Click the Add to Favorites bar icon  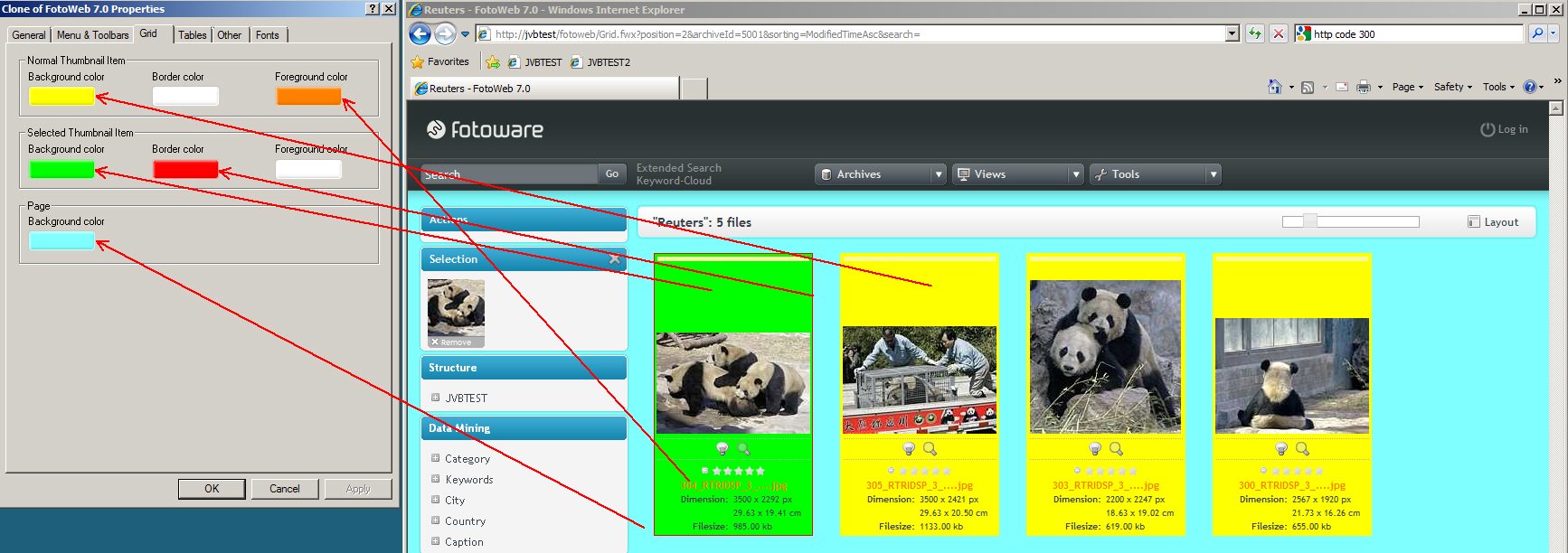coord(493,62)
